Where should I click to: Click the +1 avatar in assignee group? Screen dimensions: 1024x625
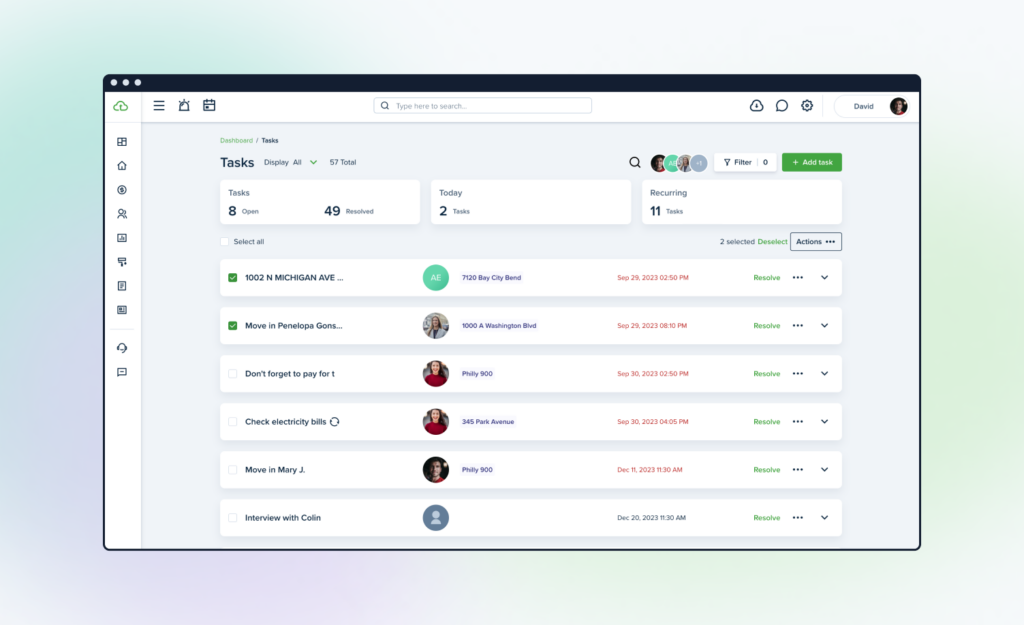699,163
